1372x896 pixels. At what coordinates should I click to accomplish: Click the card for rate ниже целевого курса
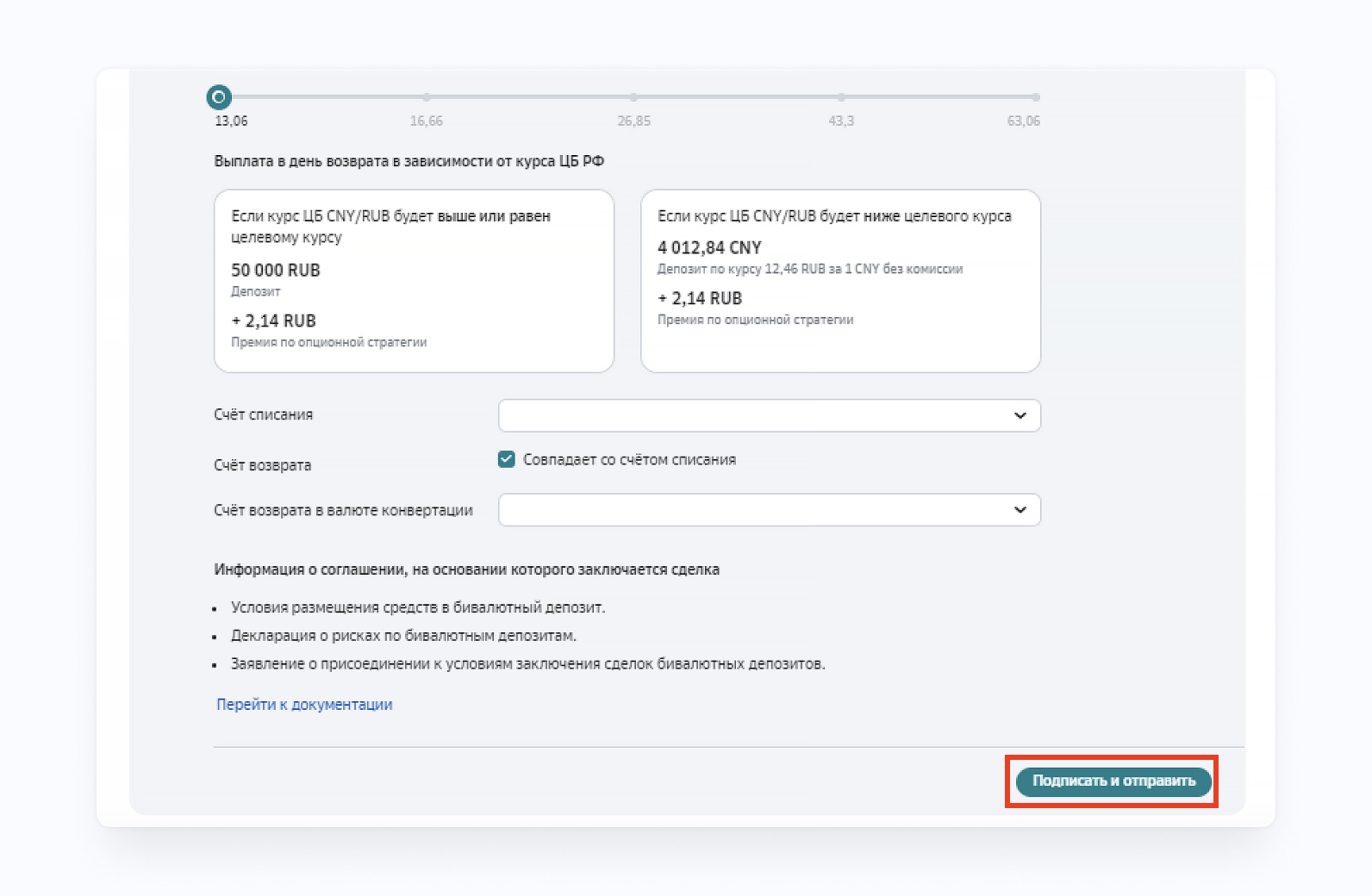click(840, 281)
